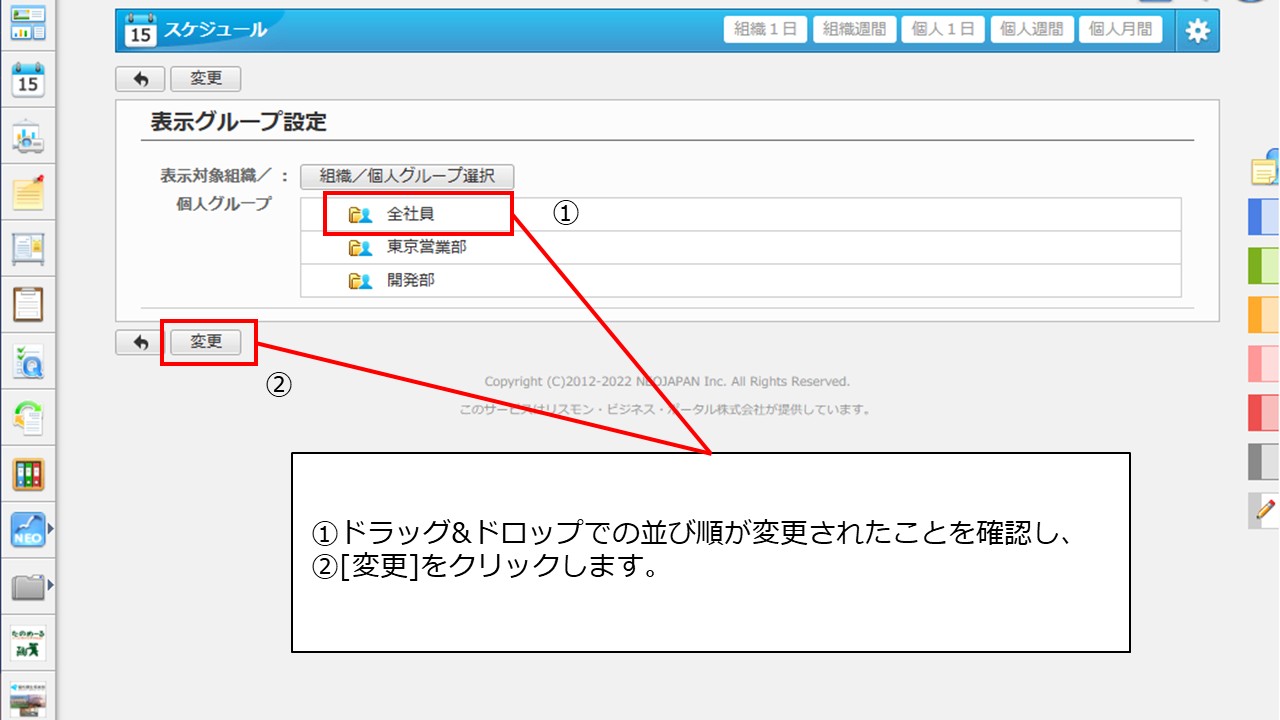This screenshot has width=1280, height=720.
Task: Open 組織/個人グループ選択 button
Action: tap(407, 176)
